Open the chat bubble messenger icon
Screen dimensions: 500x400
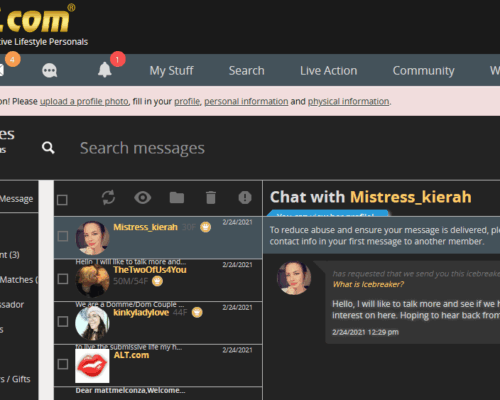coord(50,71)
